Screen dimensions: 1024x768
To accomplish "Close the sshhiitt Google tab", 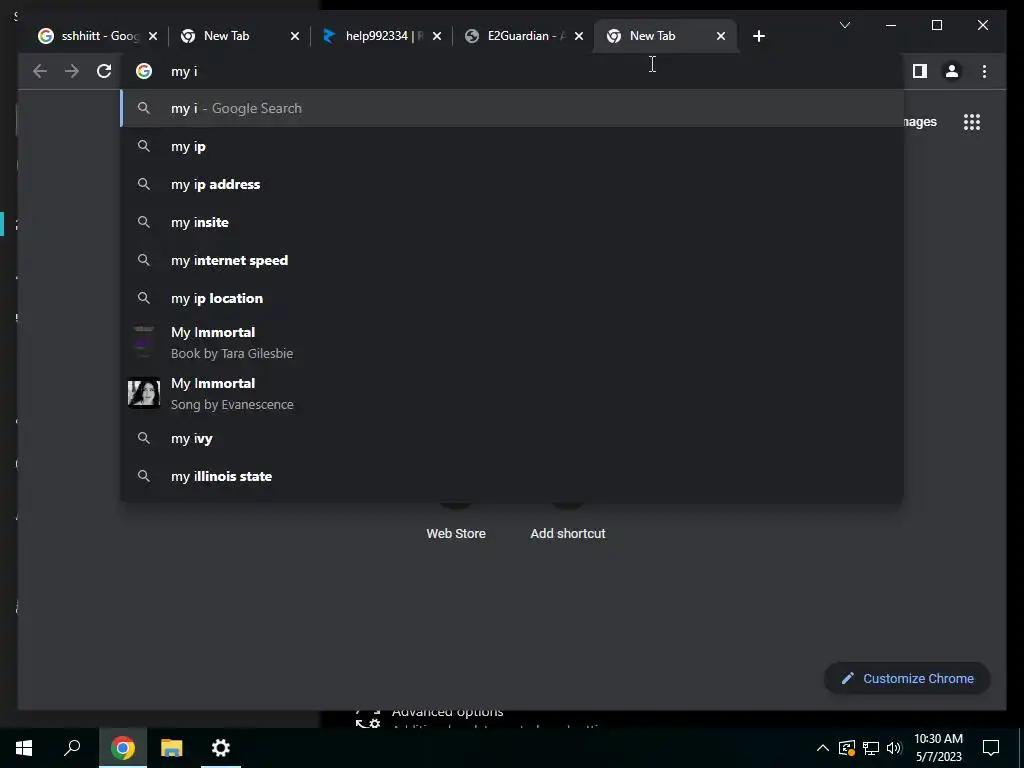I will 153,36.
